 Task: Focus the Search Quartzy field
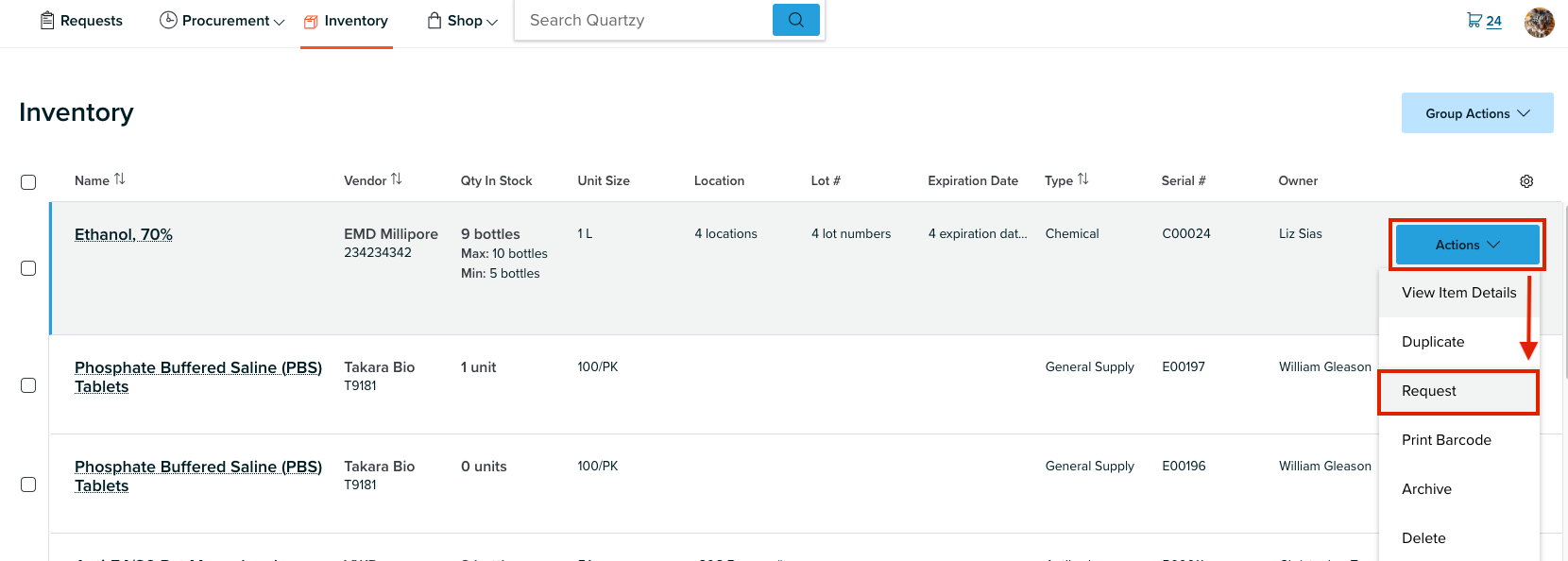(643, 20)
